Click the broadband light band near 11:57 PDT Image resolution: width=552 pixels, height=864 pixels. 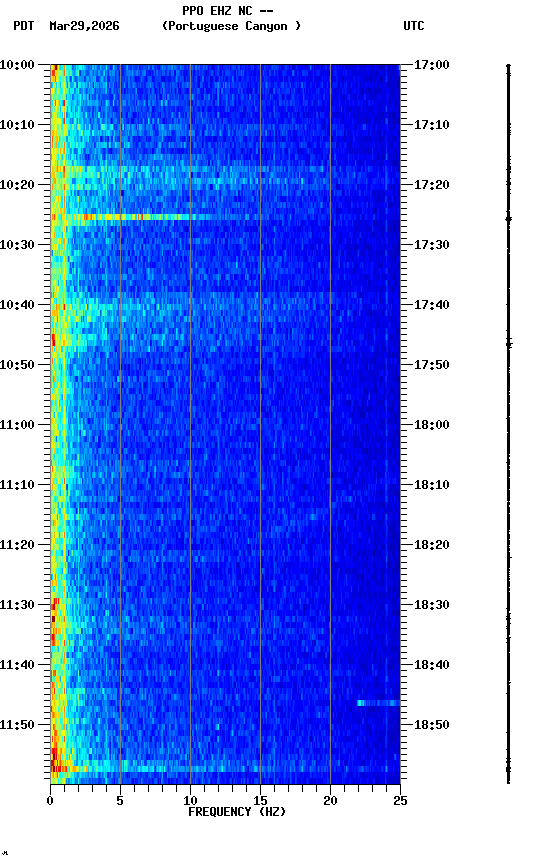tap(225, 768)
